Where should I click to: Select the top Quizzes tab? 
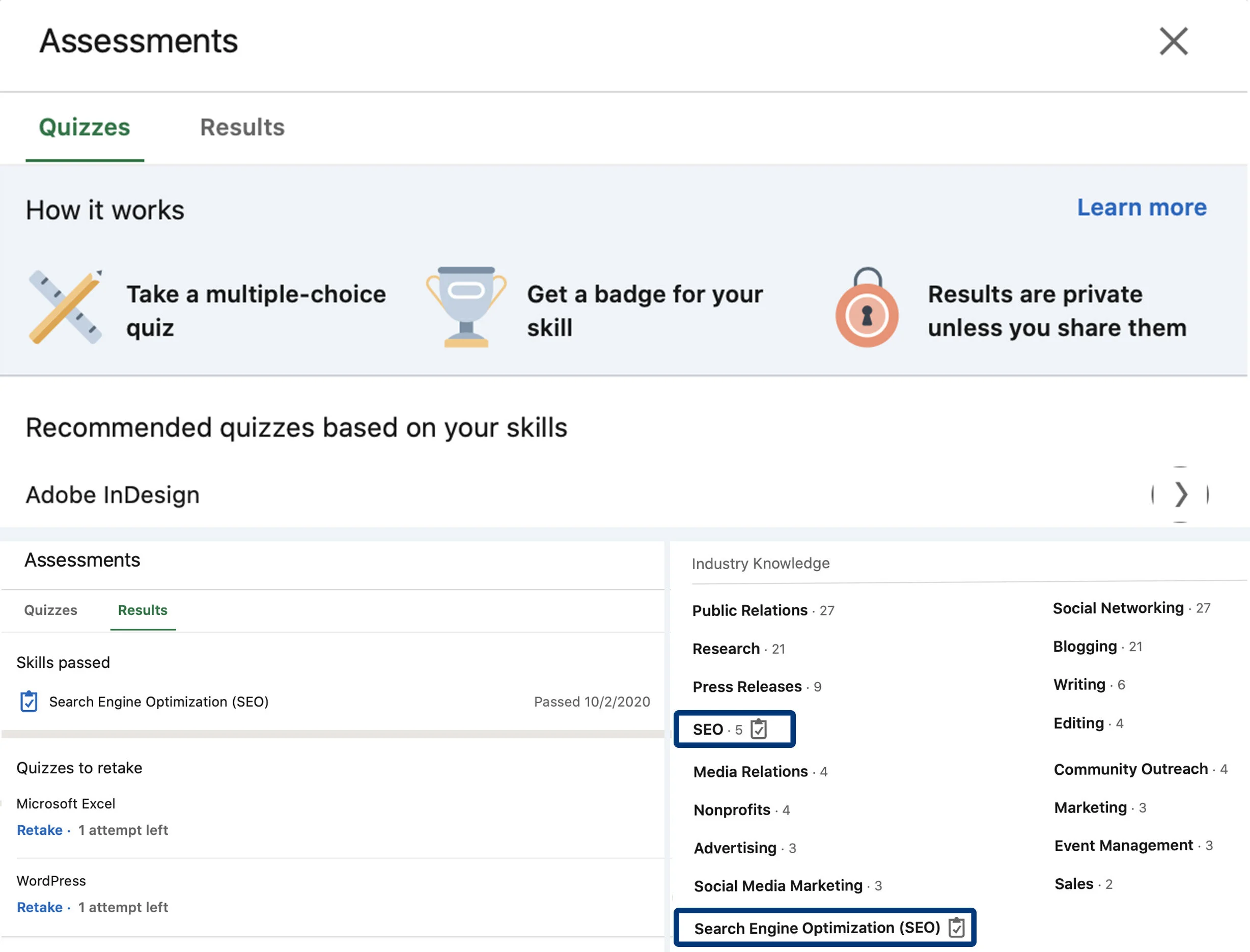[x=85, y=127]
